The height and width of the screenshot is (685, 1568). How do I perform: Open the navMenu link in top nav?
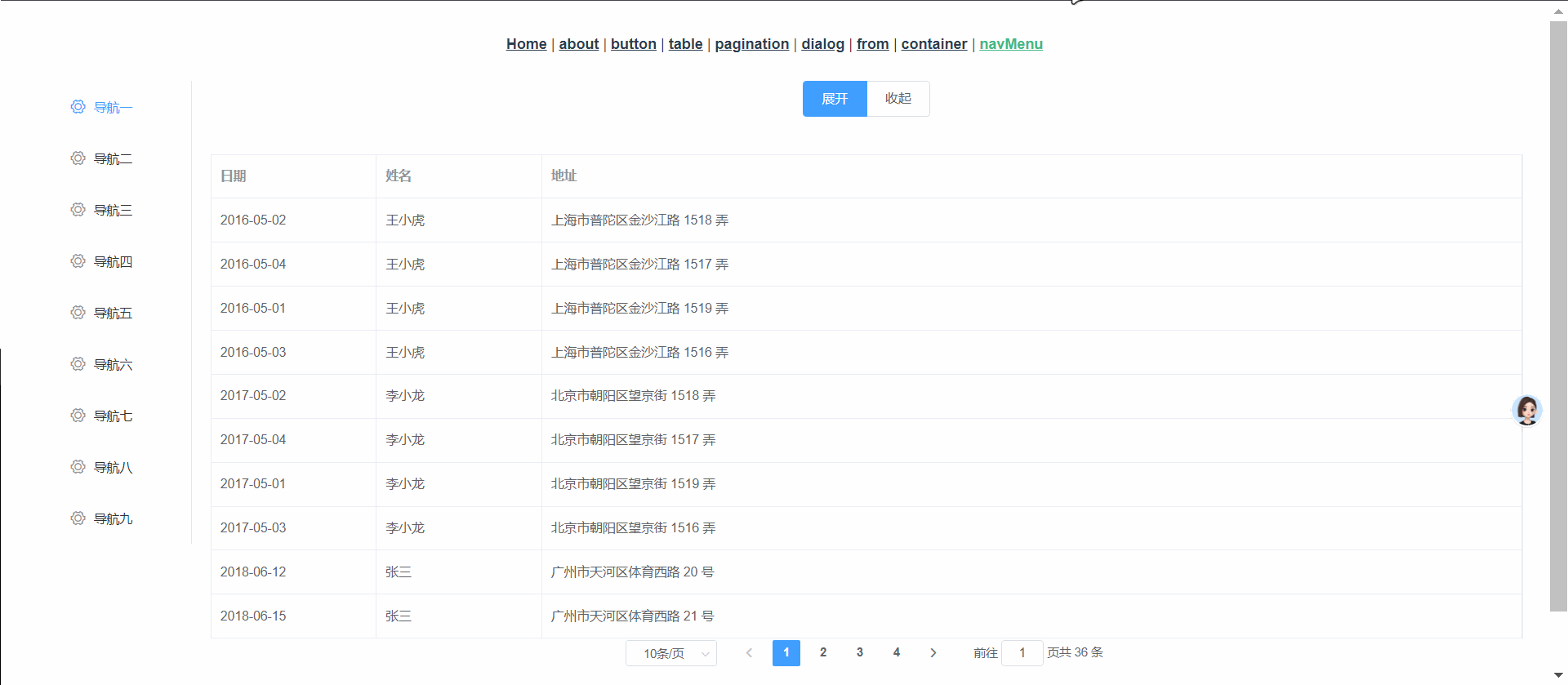click(1010, 44)
